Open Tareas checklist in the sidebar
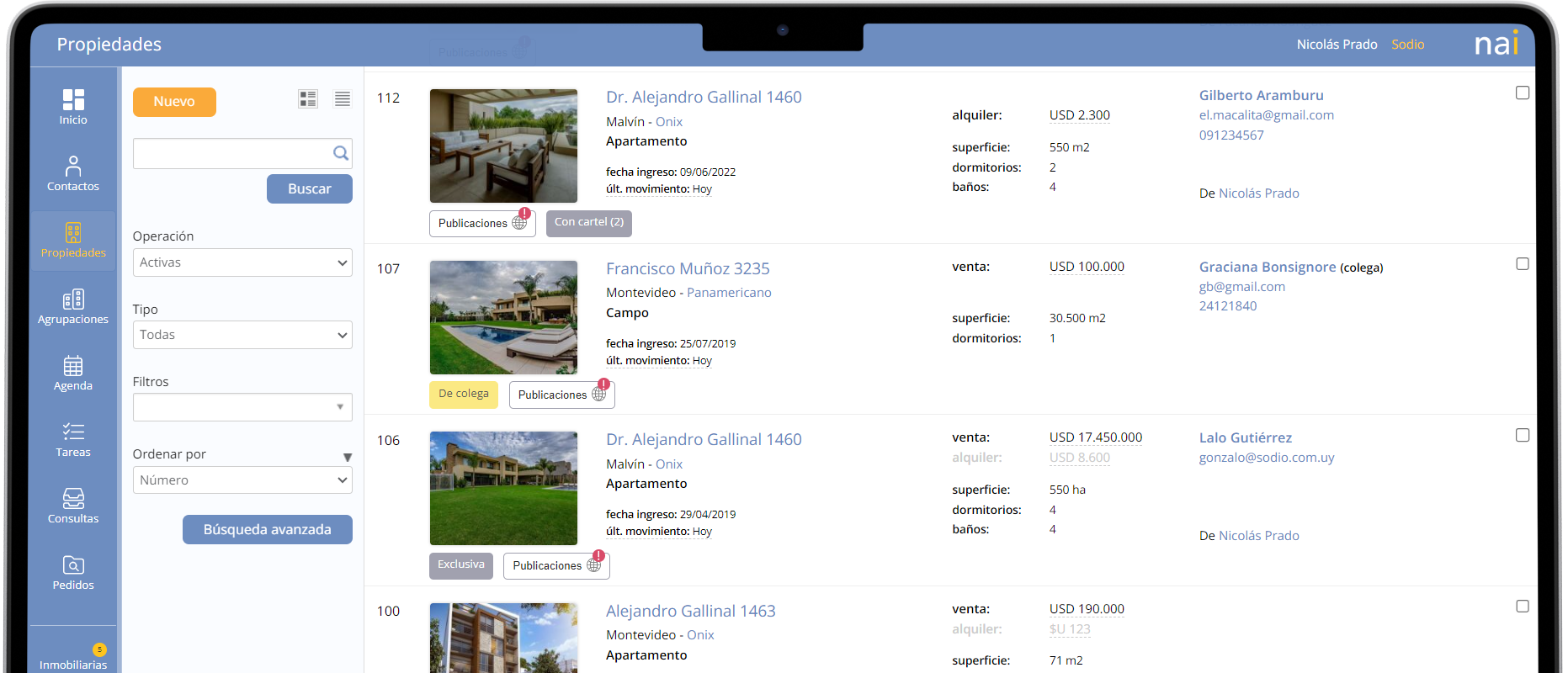 click(x=73, y=439)
